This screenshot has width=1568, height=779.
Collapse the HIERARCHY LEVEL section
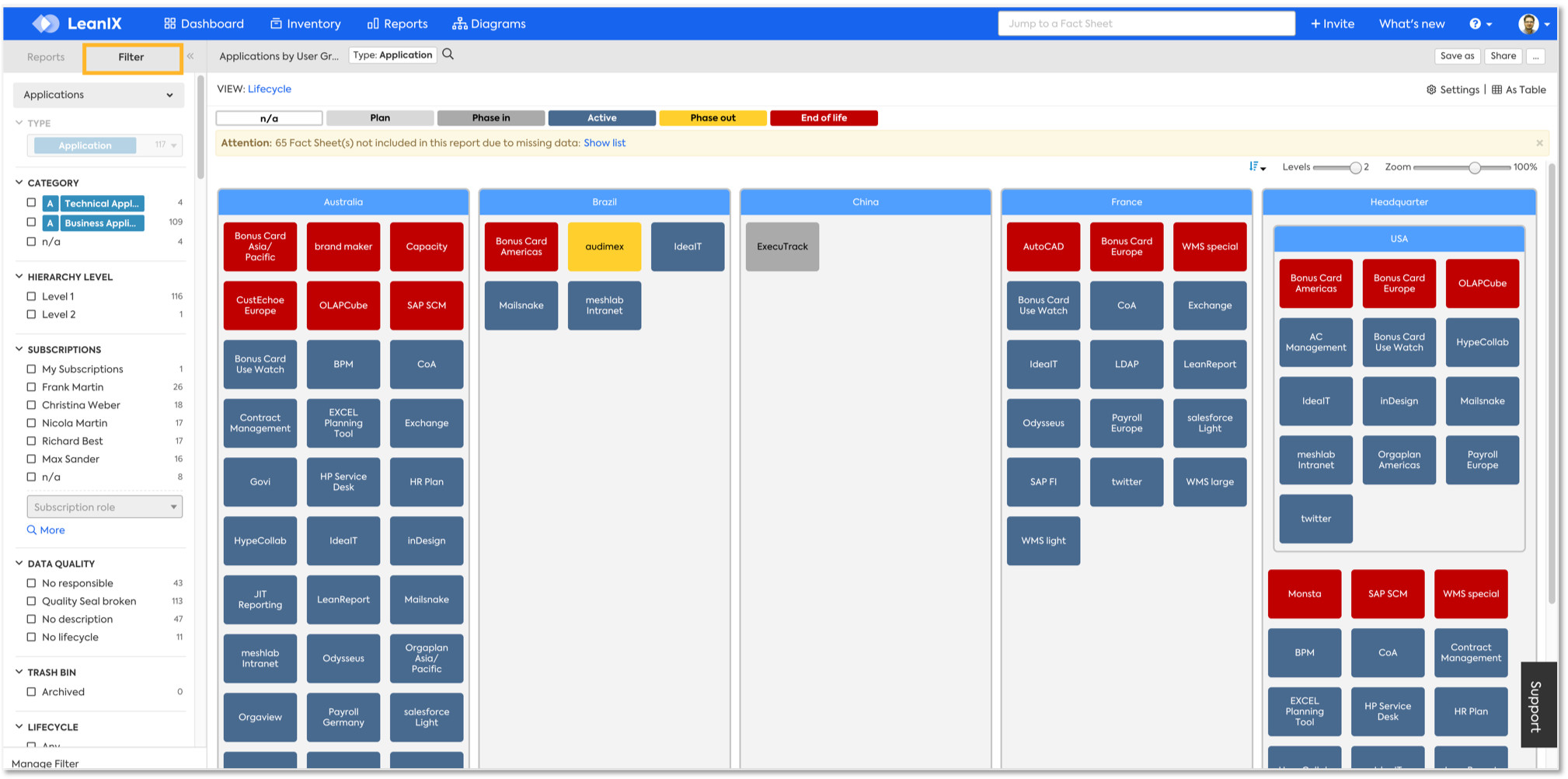point(19,276)
